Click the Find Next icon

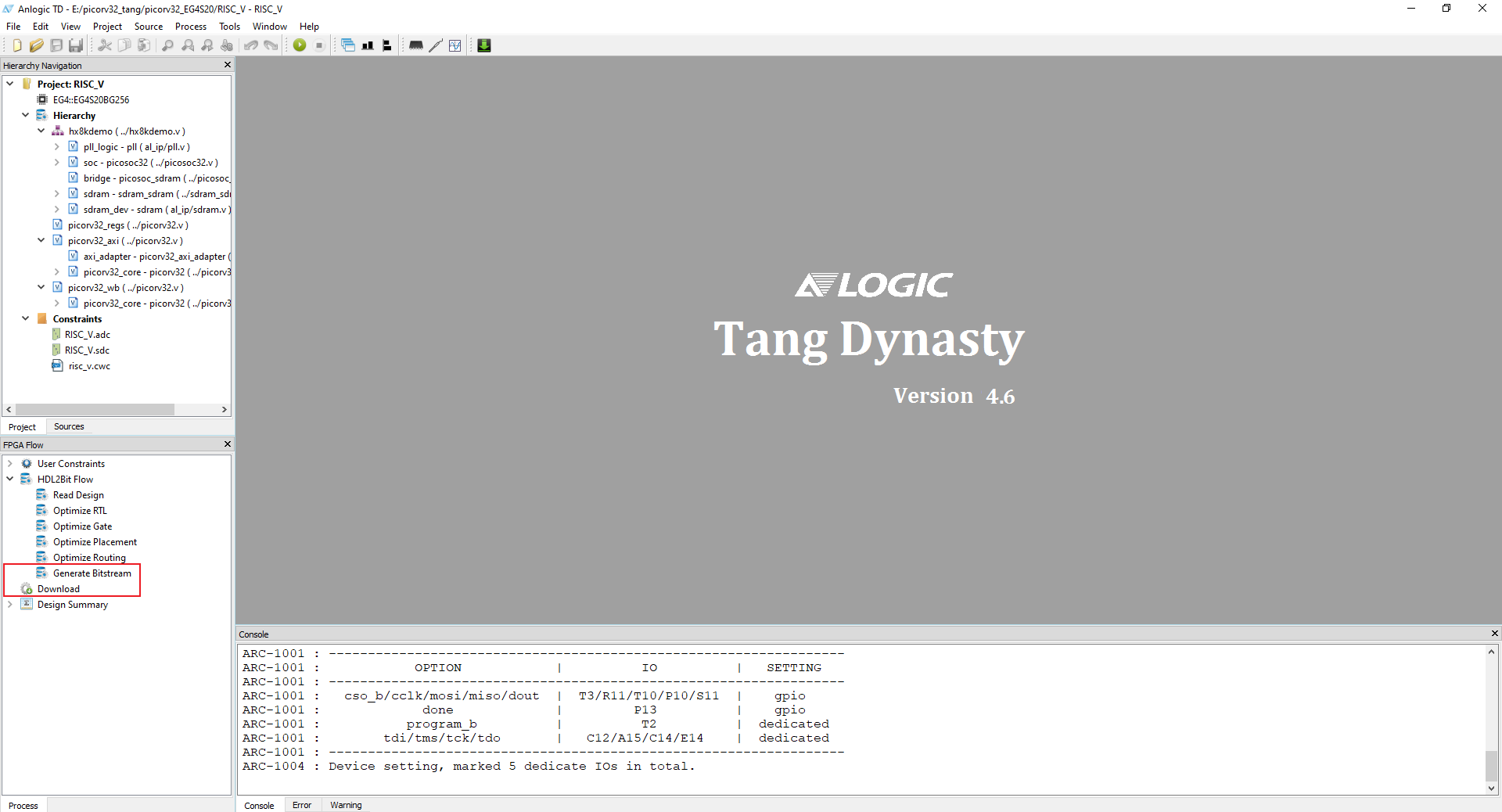point(207,45)
